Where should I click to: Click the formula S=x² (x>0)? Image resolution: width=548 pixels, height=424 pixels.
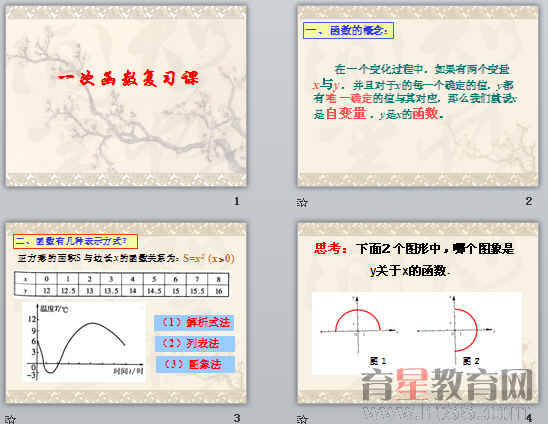[208, 259]
